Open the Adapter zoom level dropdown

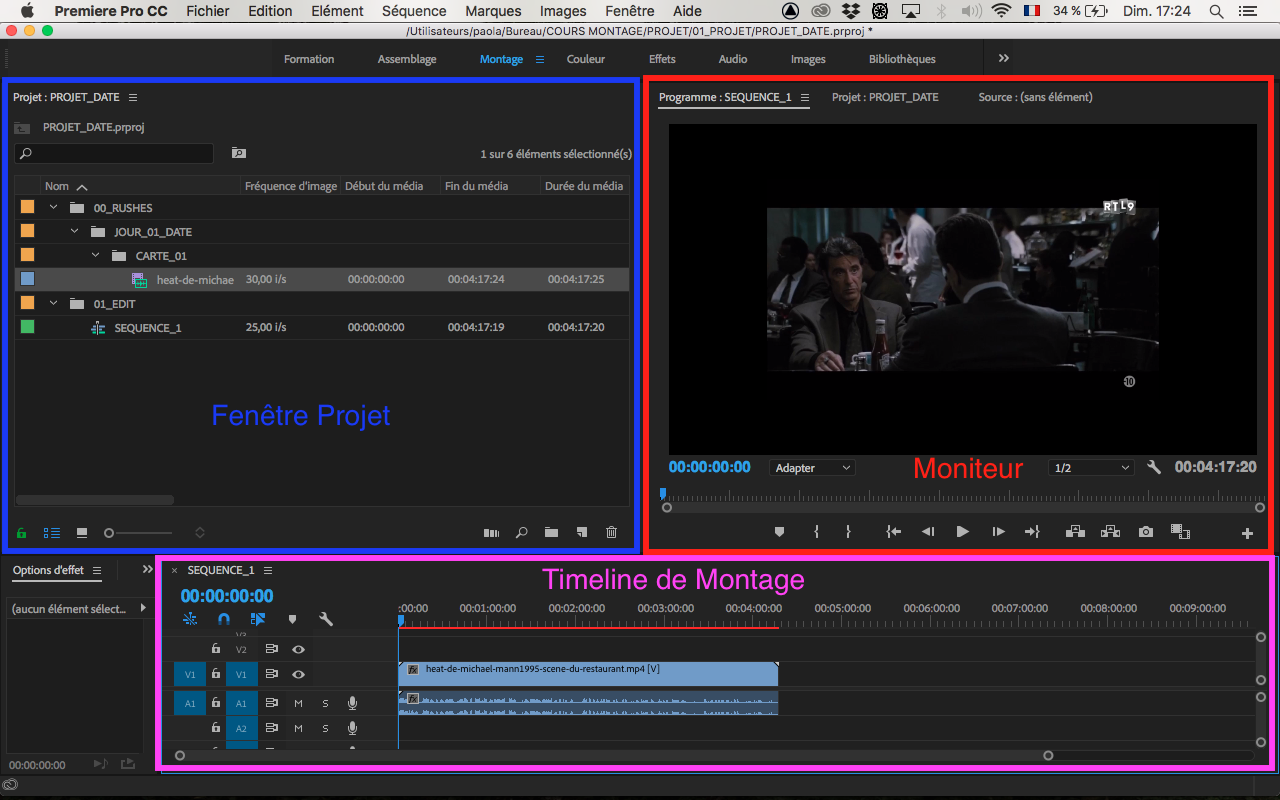(x=813, y=468)
